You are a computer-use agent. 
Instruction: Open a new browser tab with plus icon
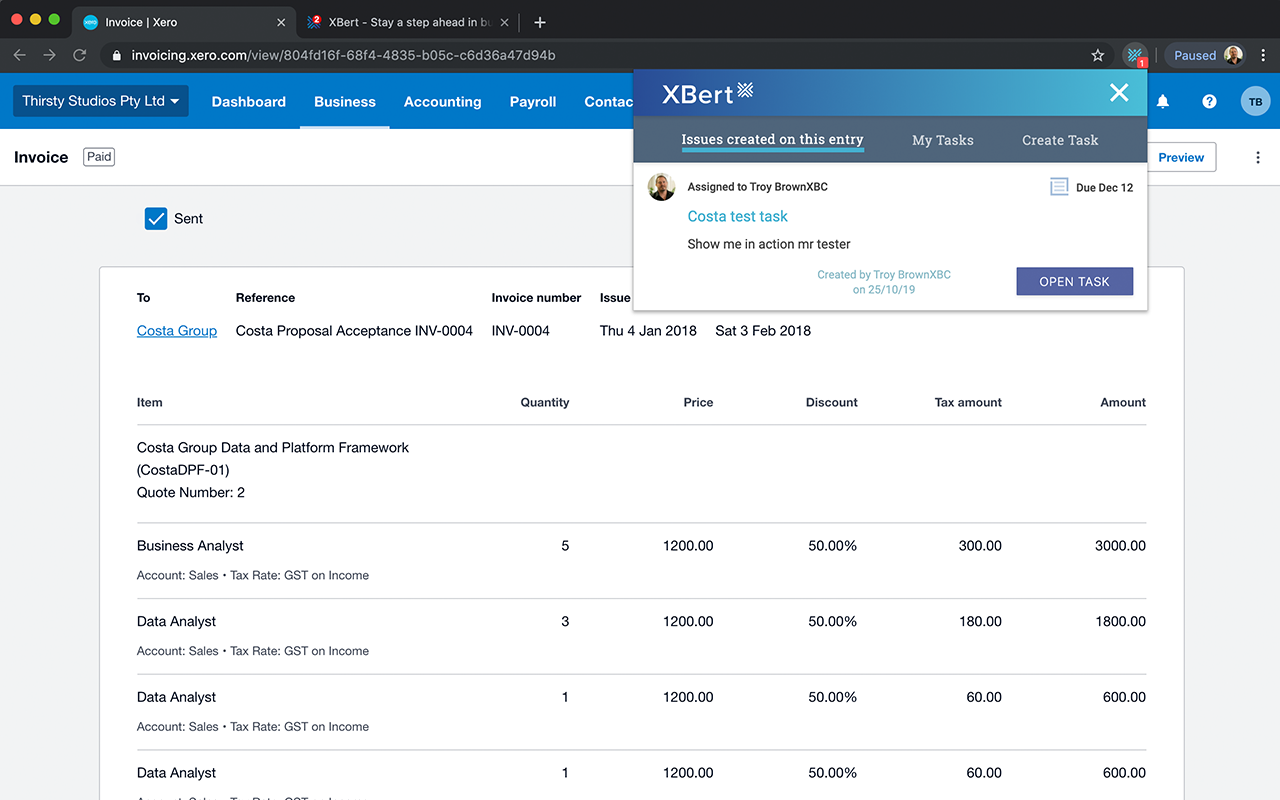(x=540, y=22)
